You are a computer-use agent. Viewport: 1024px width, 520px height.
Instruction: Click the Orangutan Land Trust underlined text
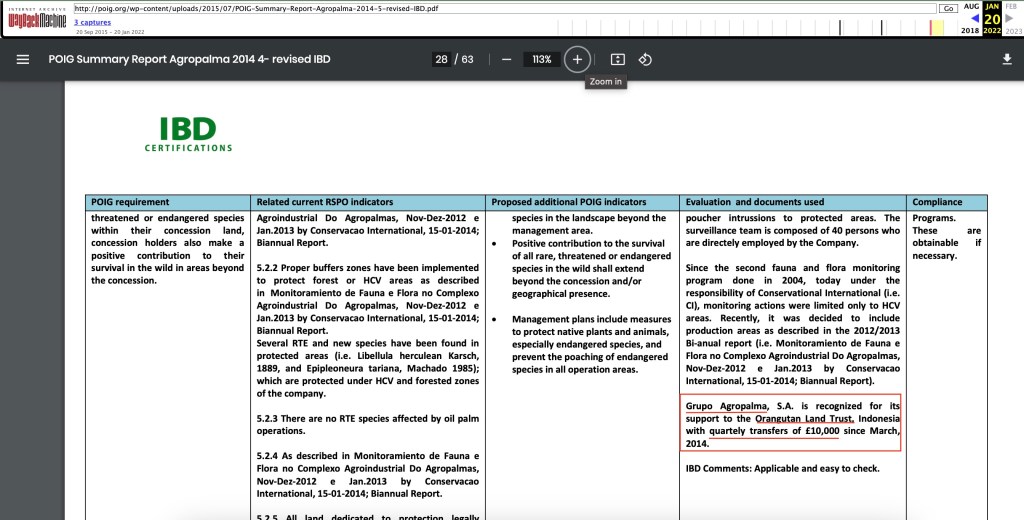pos(804,418)
